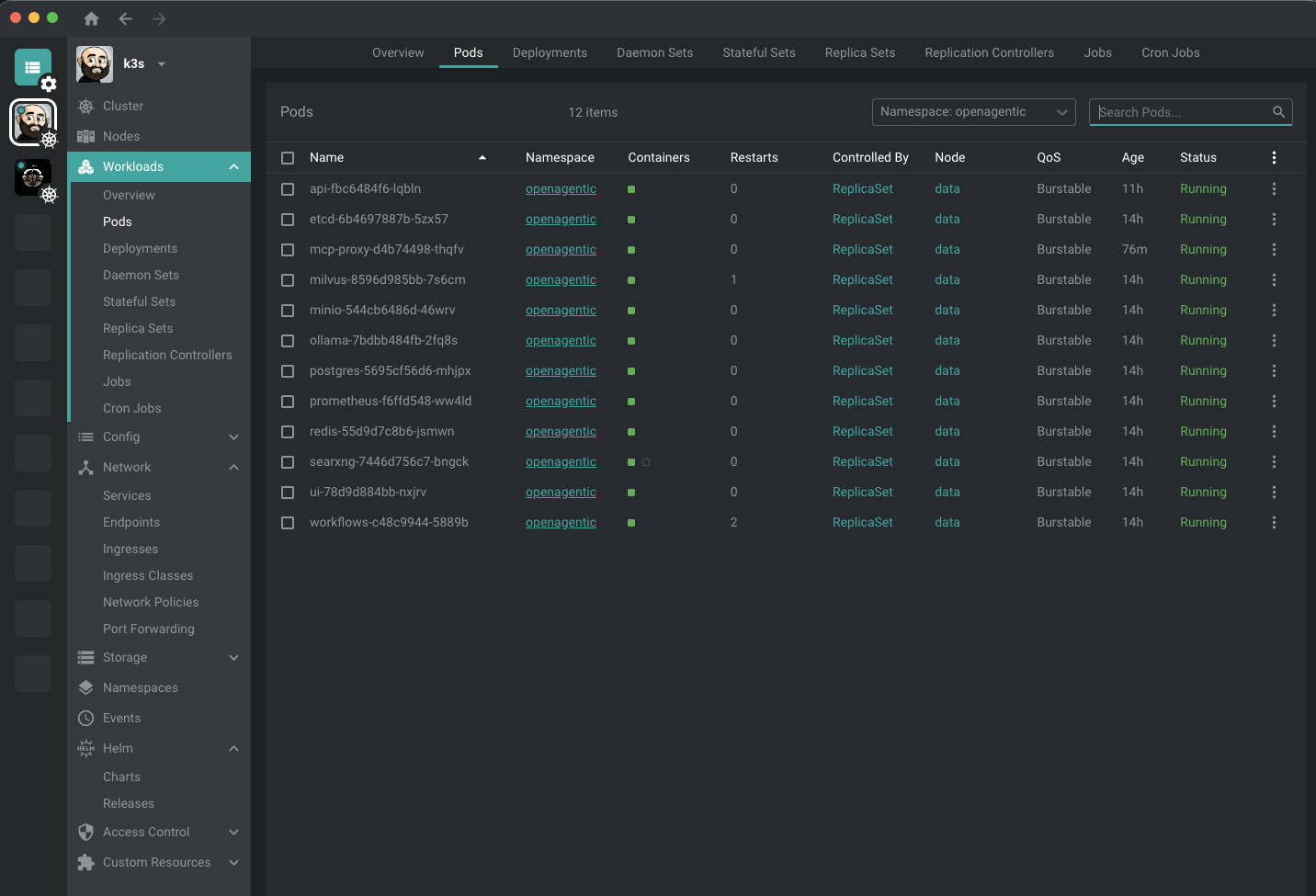Select the dark round-logo cluster in hotbar
1316x896 pixels.
point(33,177)
